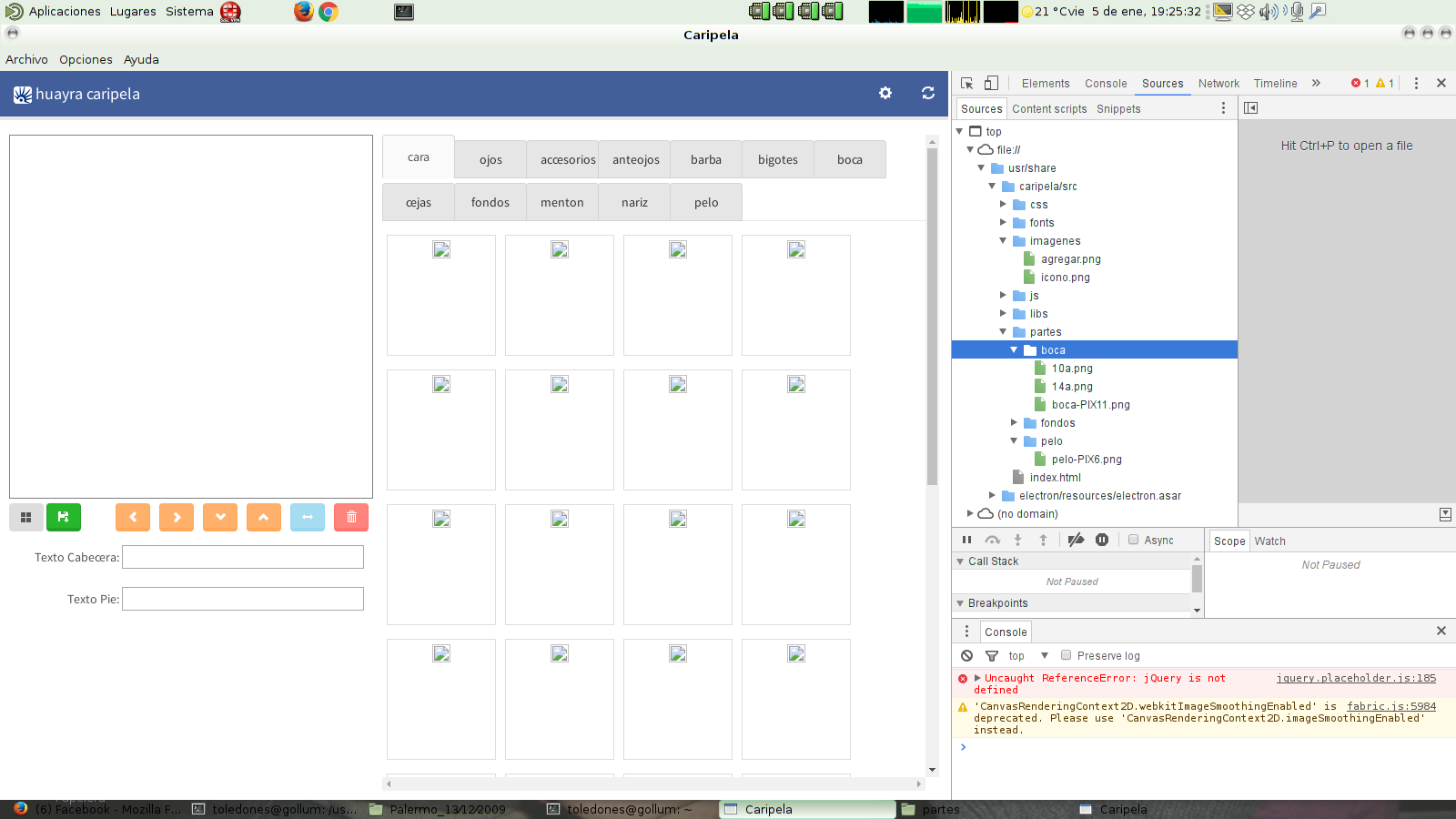Open the settings gear in Caripela header
Image resolution: width=1456 pixels, height=819 pixels.
[885, 93]
